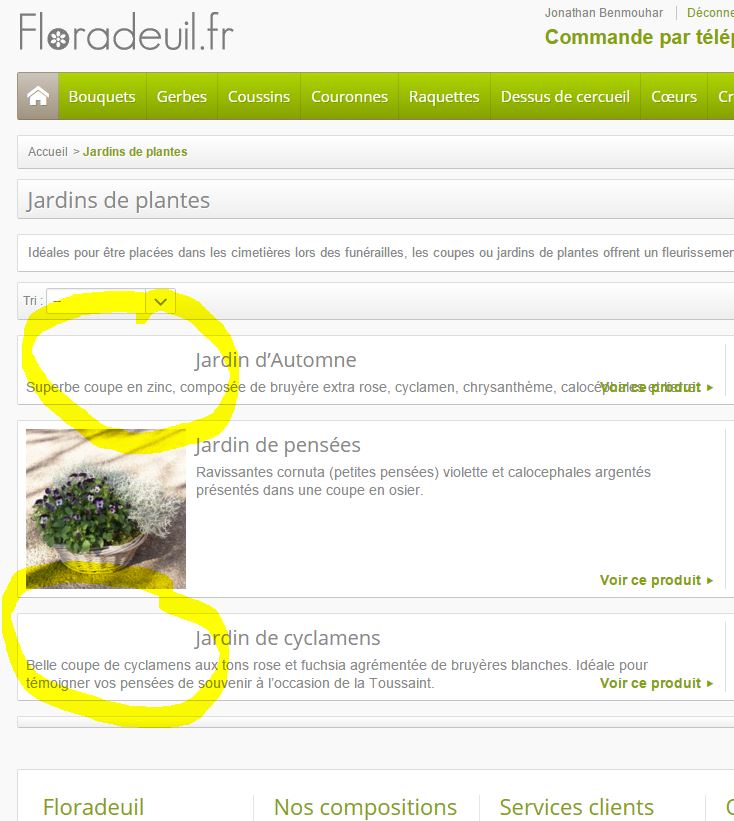Image resolution: width=734 pixels, height=821 pixels.
Task: Open the Jardin d'Automne product title
Action: coord(275,360)
